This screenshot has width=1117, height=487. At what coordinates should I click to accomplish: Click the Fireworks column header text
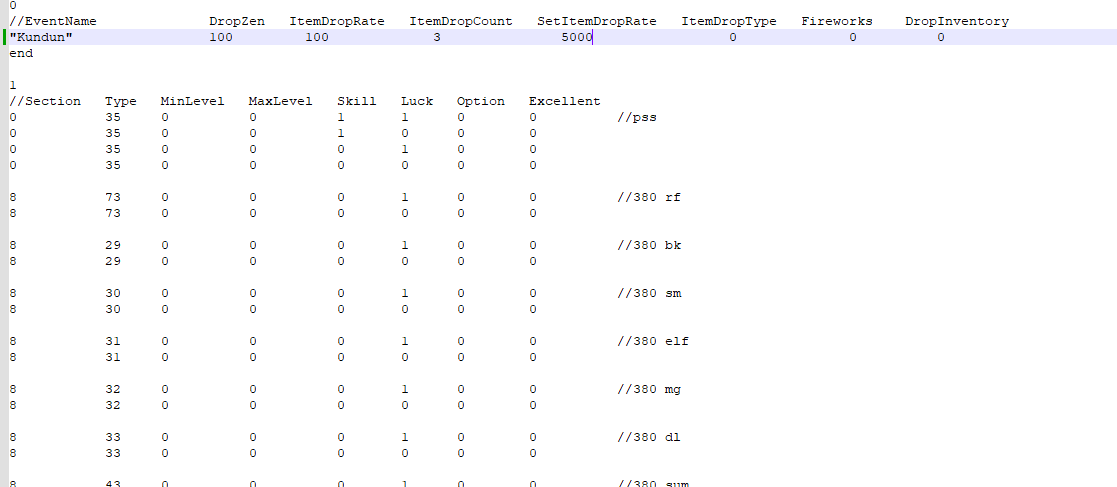point(837,21)
